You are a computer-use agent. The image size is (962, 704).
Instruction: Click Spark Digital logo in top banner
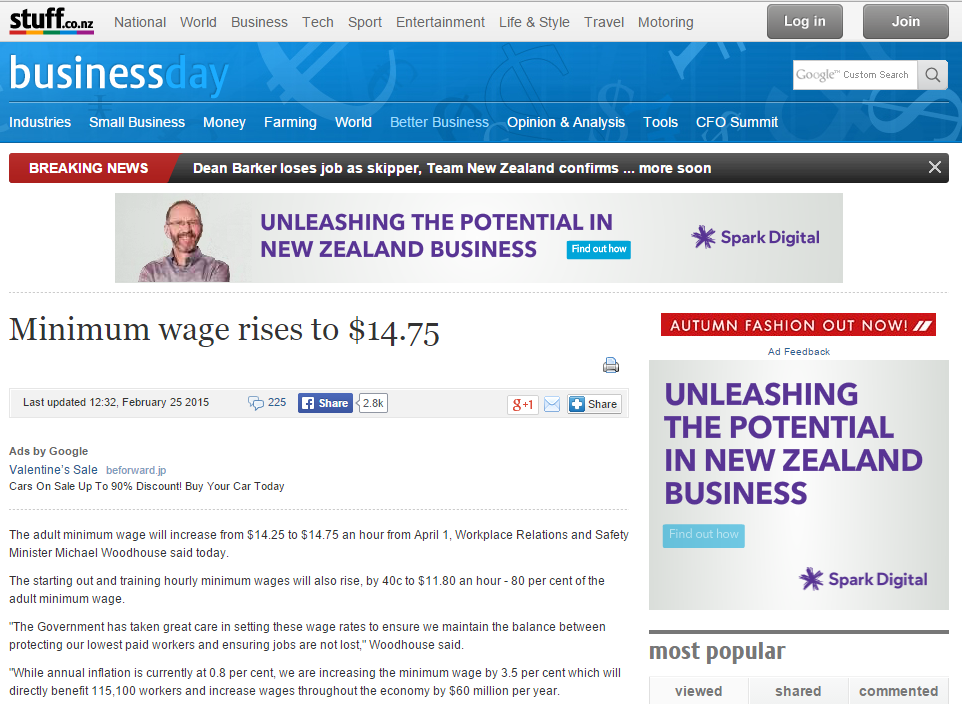click(755, 237)
